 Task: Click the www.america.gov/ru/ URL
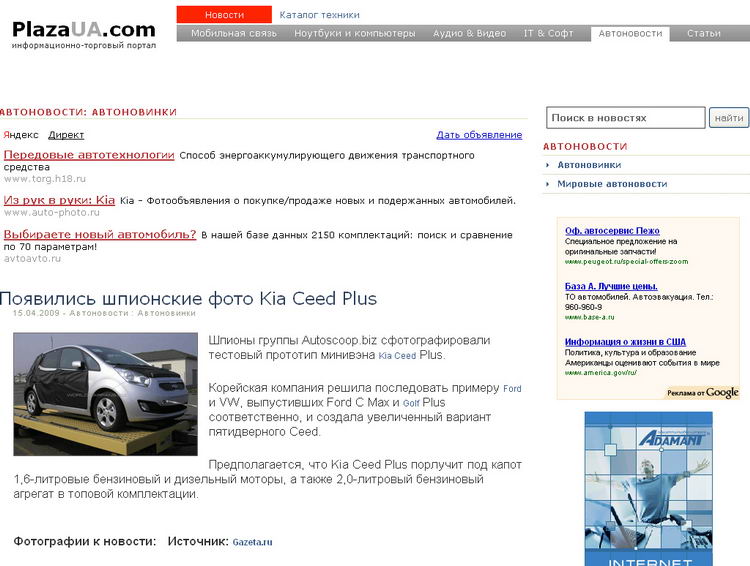(600, 373)
